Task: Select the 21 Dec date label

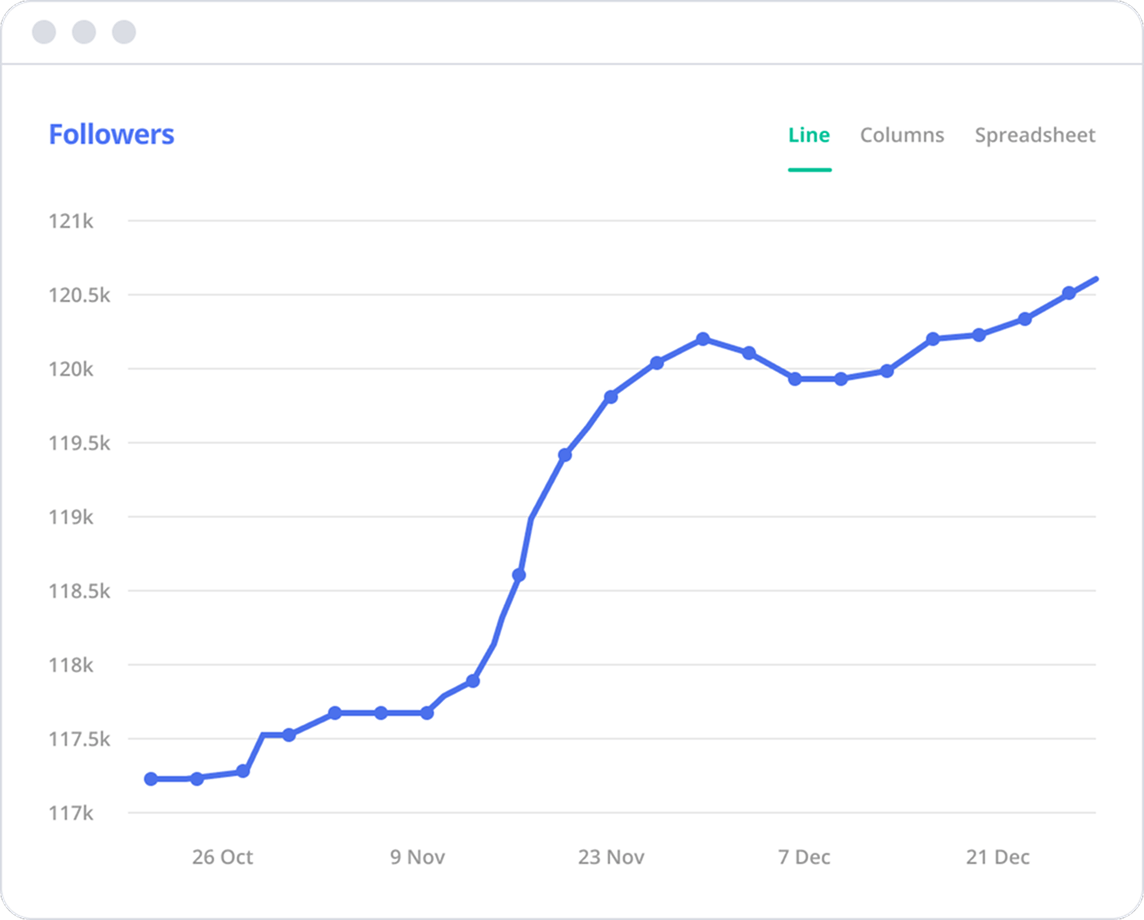Action: pyautogui.click(x=998, y=857)
